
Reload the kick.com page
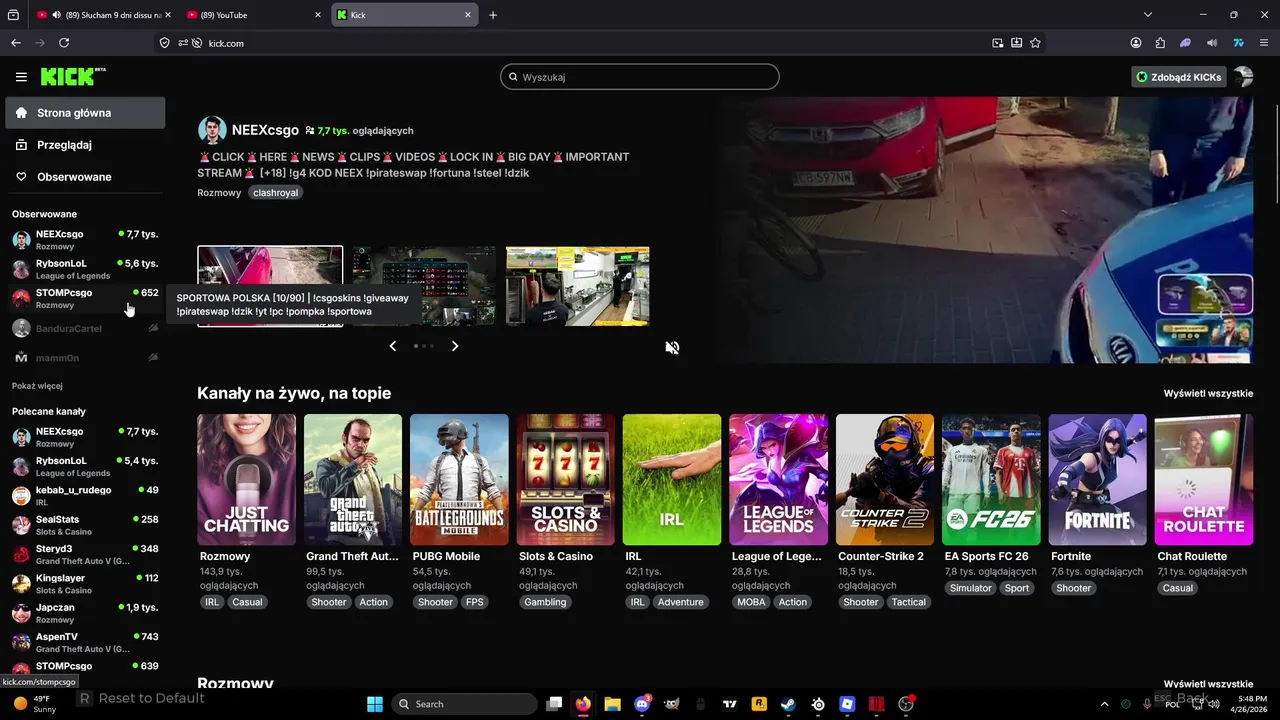(x=64, y=43)
